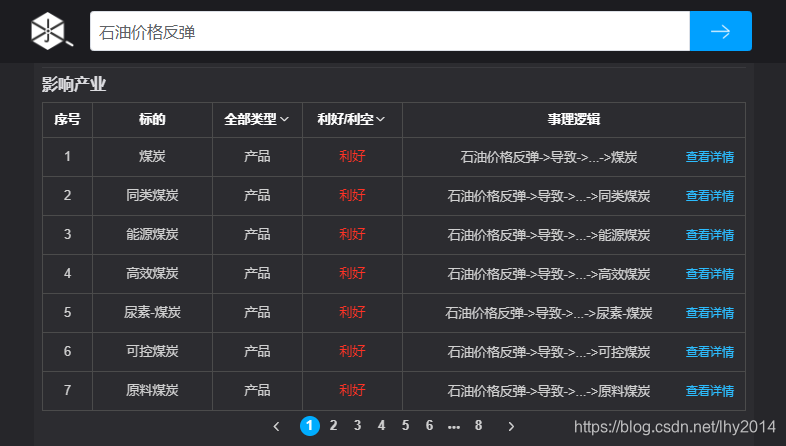Click the 标的 column header
786x446 pixels.
152,119
